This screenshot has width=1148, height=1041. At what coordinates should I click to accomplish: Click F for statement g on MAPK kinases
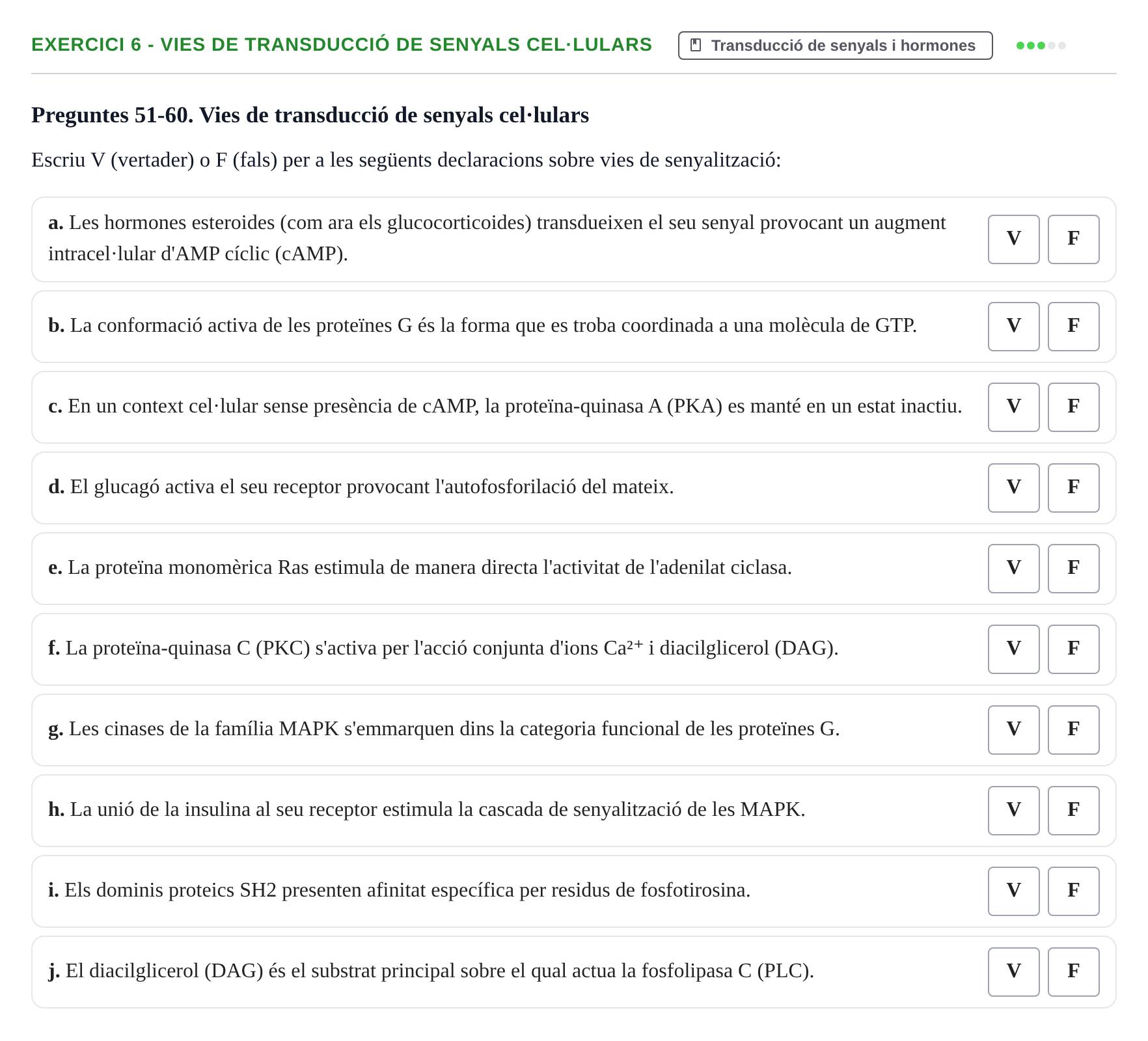click(x=1073, y=730)
